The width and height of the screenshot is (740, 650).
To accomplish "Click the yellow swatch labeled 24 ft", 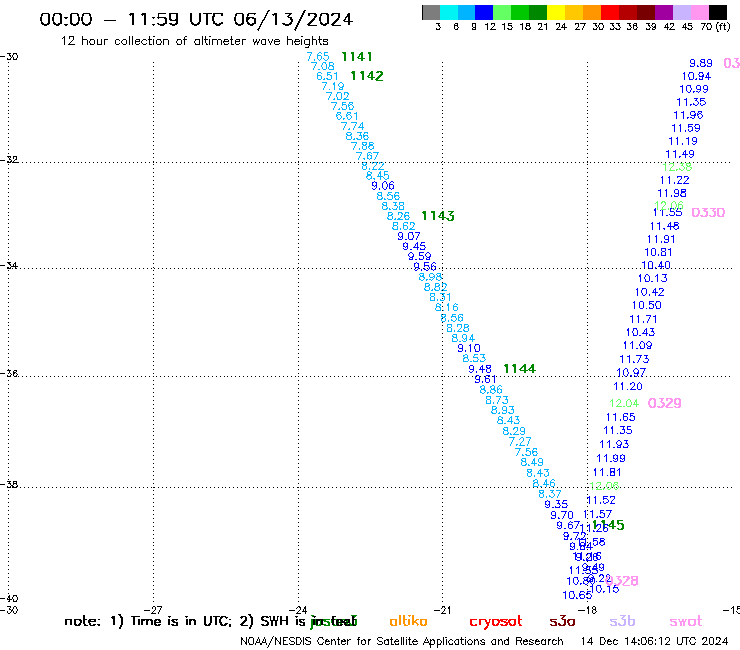I will click(x=556, y=12).
